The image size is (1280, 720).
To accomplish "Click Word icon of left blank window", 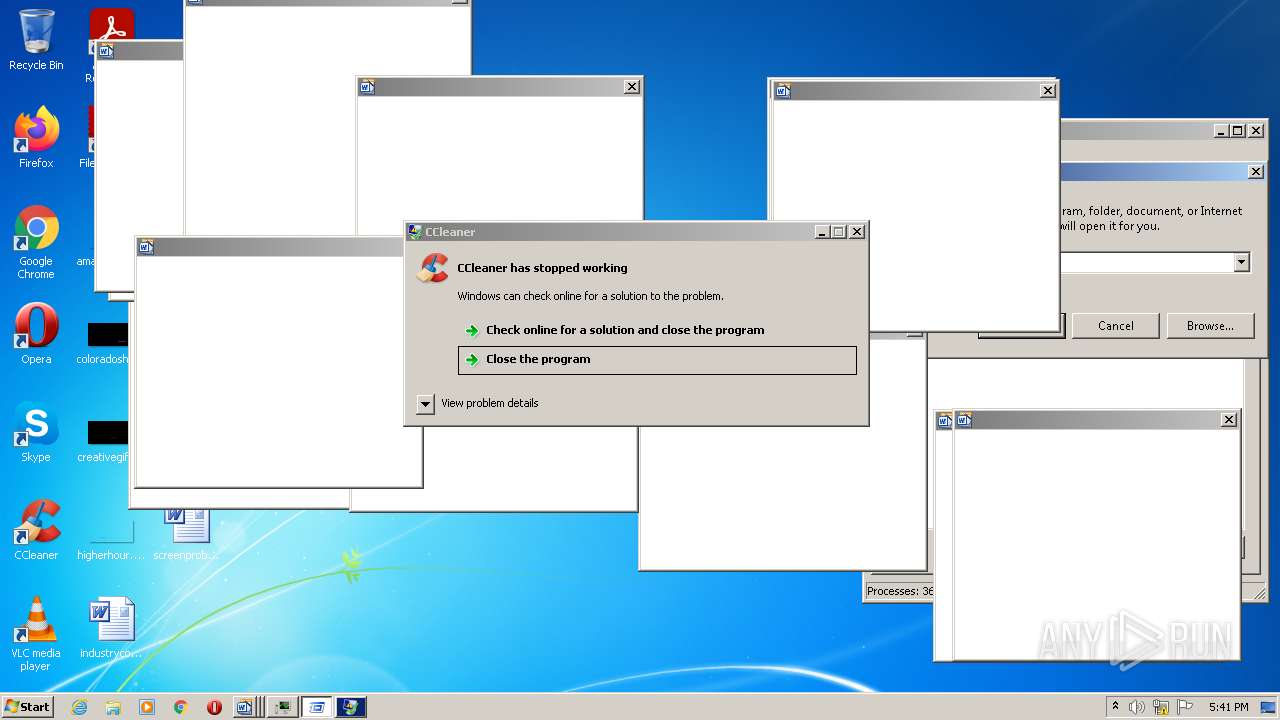I will point(146,246).
